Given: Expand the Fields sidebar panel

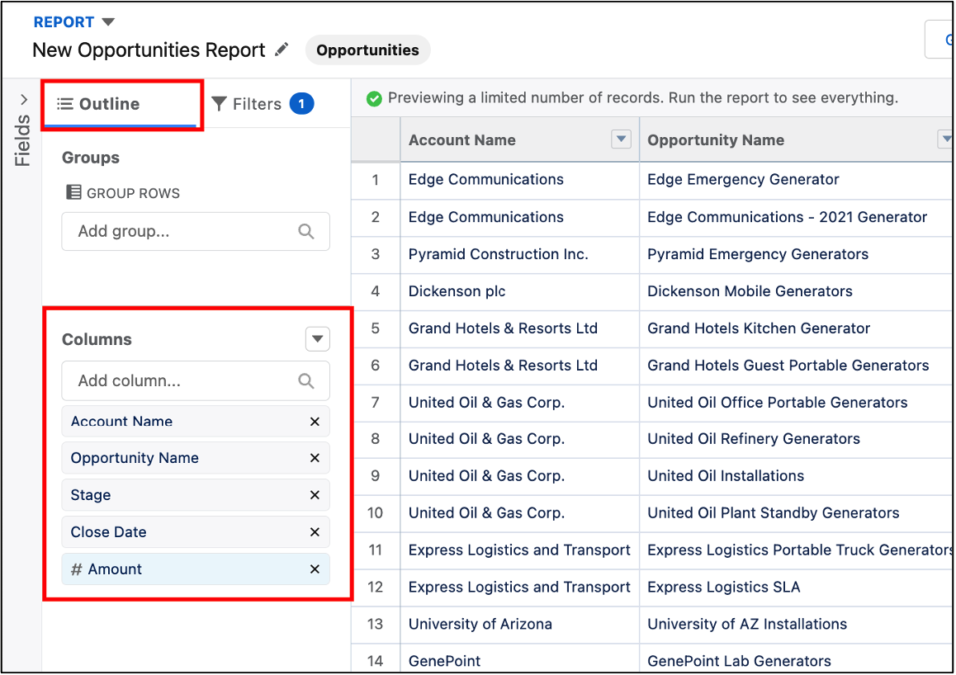Looking at the screenshot, I should tap(22, 99).
